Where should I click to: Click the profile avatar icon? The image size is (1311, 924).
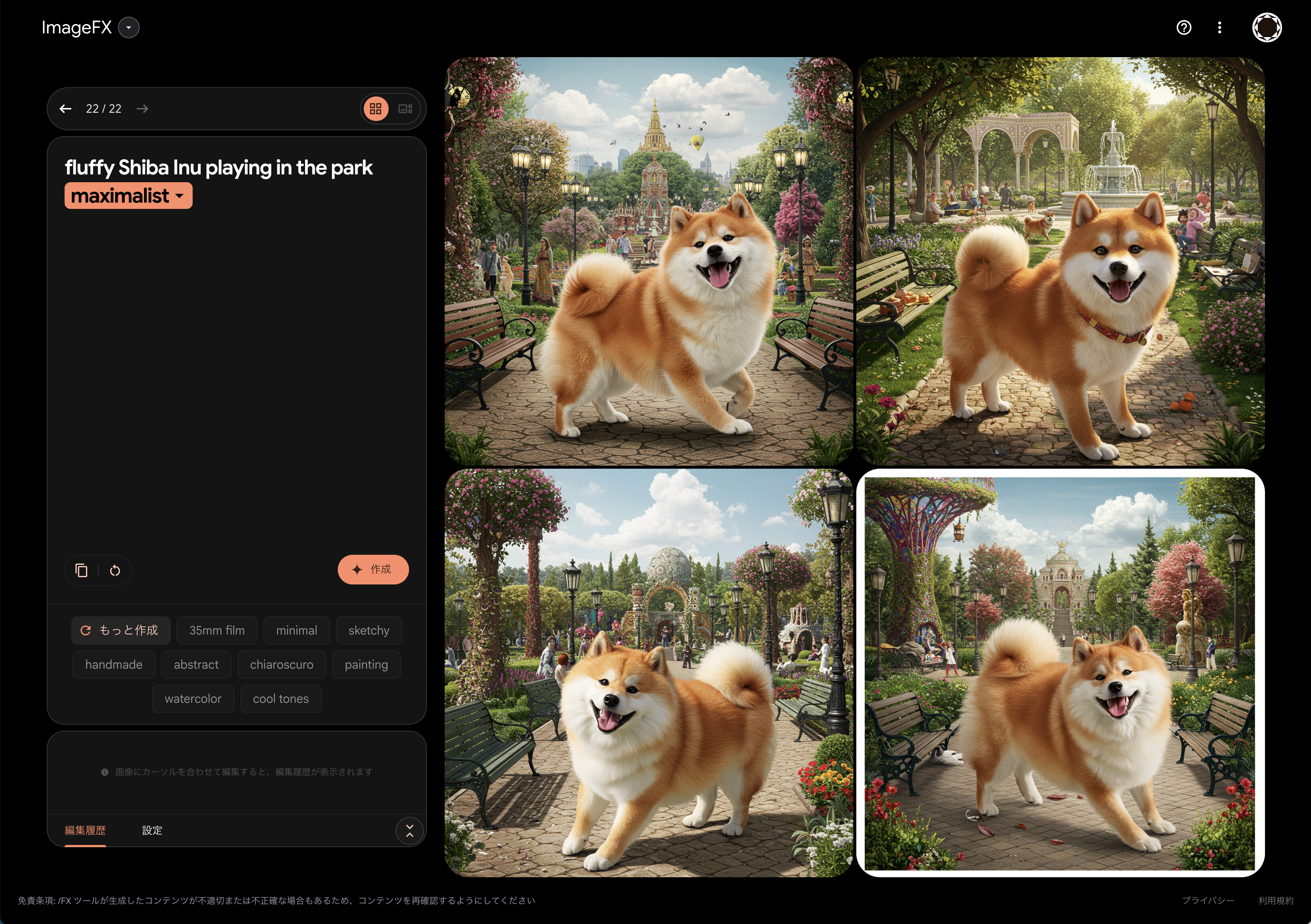(x=1266, y=27)
